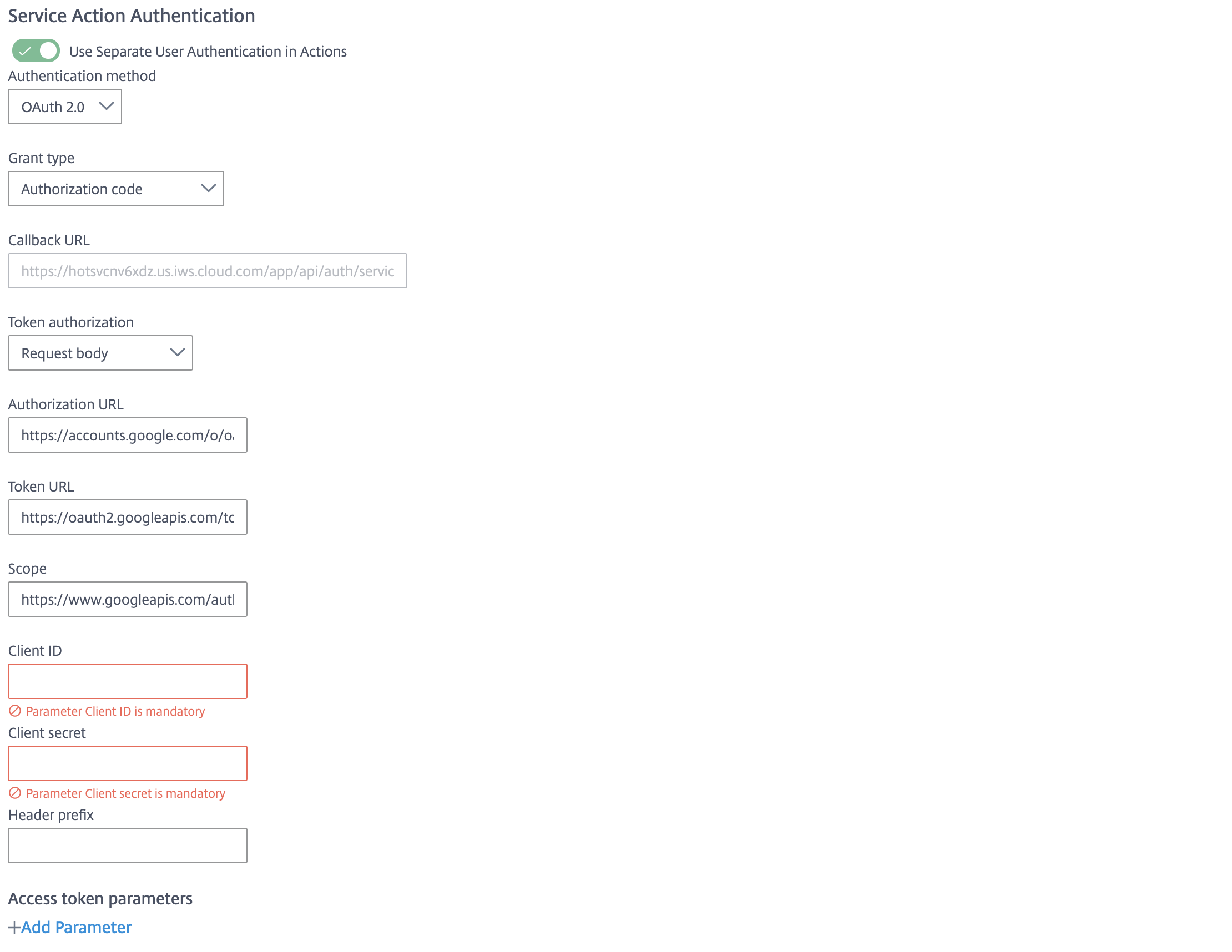The height and width of the screenshot is (952, 1232).
Task: Click the Authorization URL input field
Action: [x=128, y=435]
